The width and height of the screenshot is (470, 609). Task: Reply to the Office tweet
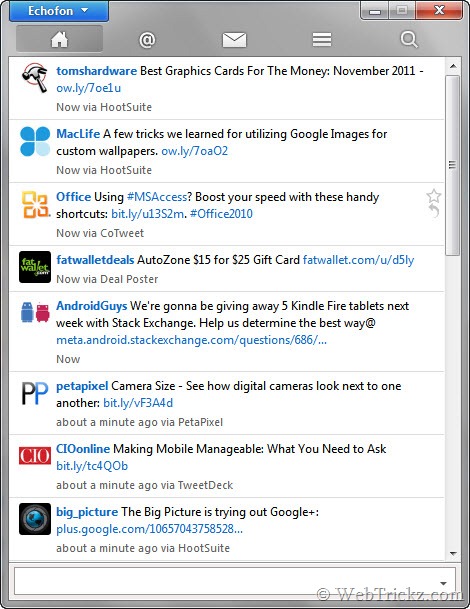[x=434, y=211]
